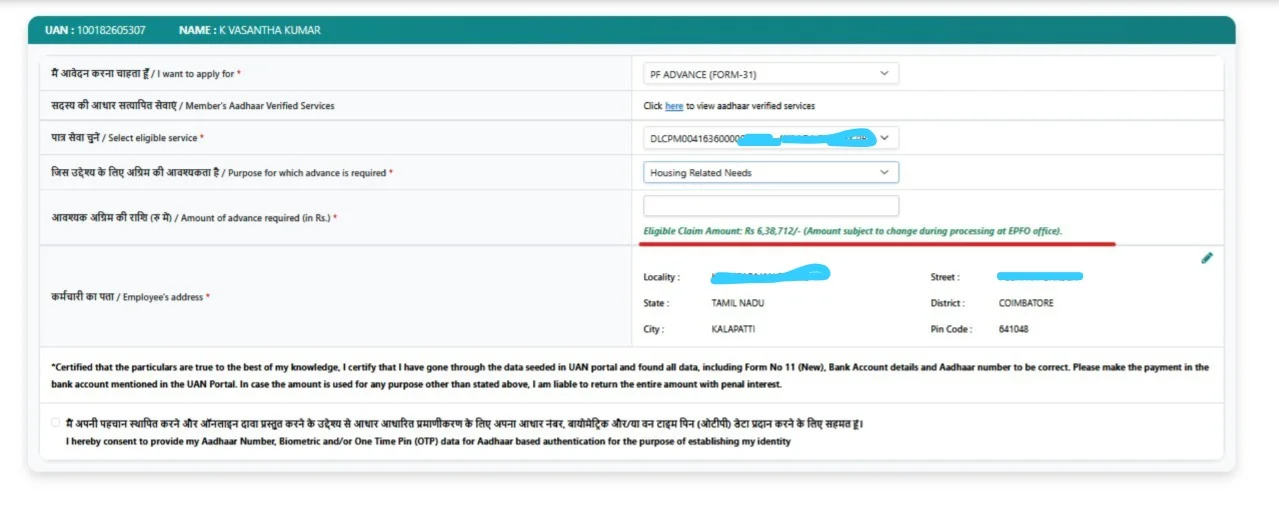Click 'Purpose for which advance is required' label

tap(222, 173)
